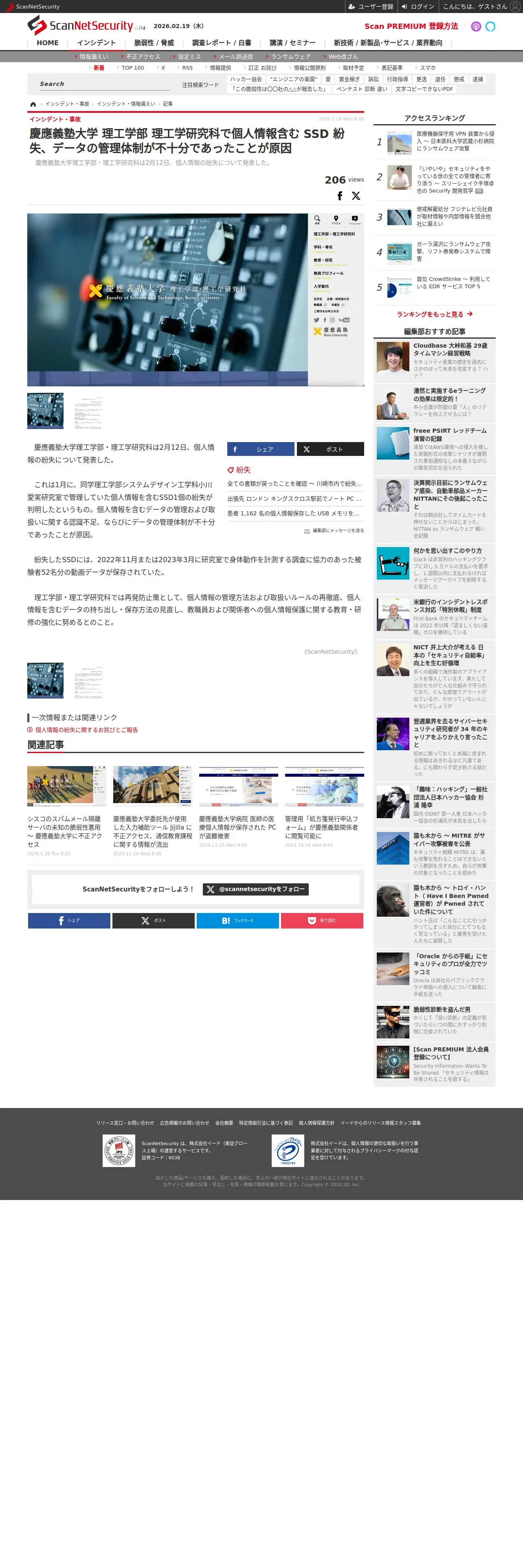
Task: Select 情報漏えい submenu item
Action: (x=93, y=57)
